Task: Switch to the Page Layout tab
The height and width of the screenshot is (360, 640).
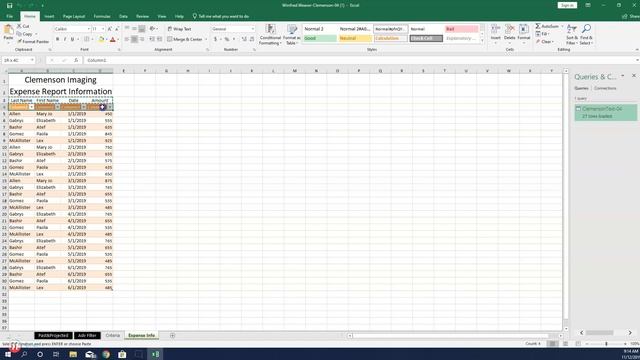Action: [74, 16]
